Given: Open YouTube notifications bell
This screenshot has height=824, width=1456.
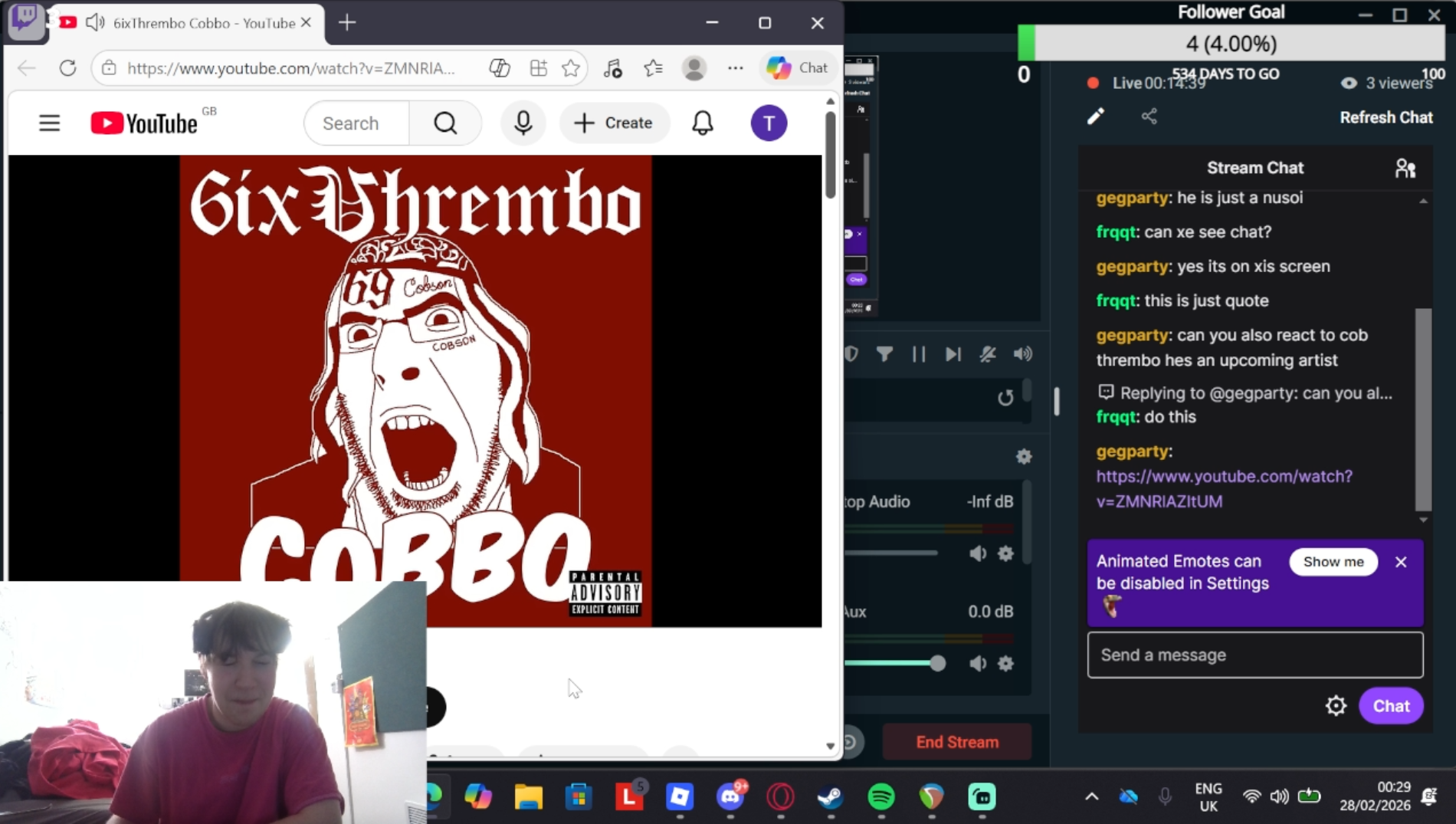Looking at the screenshot, I should click(x=702, y=123).
